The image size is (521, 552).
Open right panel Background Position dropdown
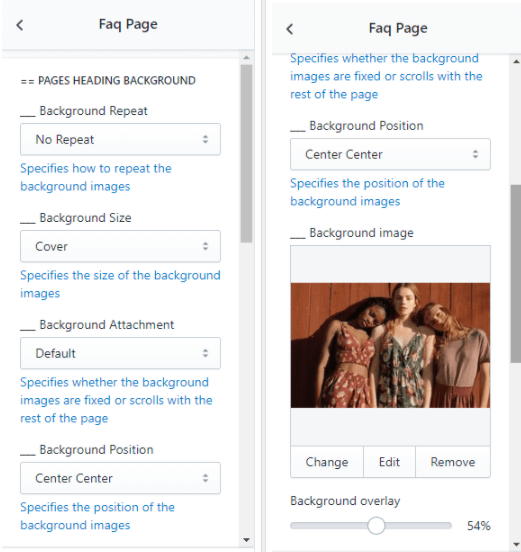[390, 154]
